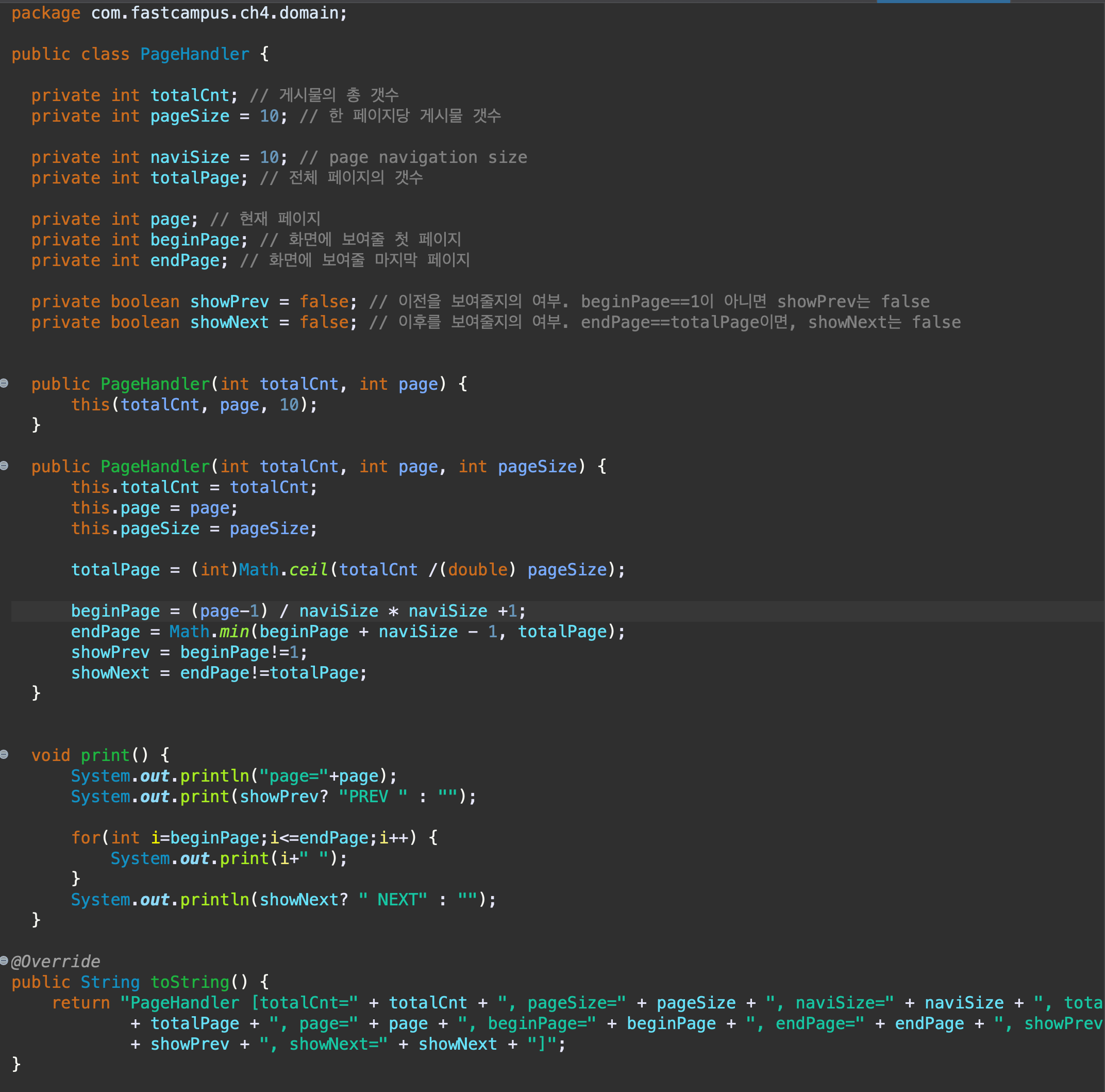Place cursor in highlighted beginPage assignment line
Viewport: 1105px width, 1092px height.
pos(297,611)
